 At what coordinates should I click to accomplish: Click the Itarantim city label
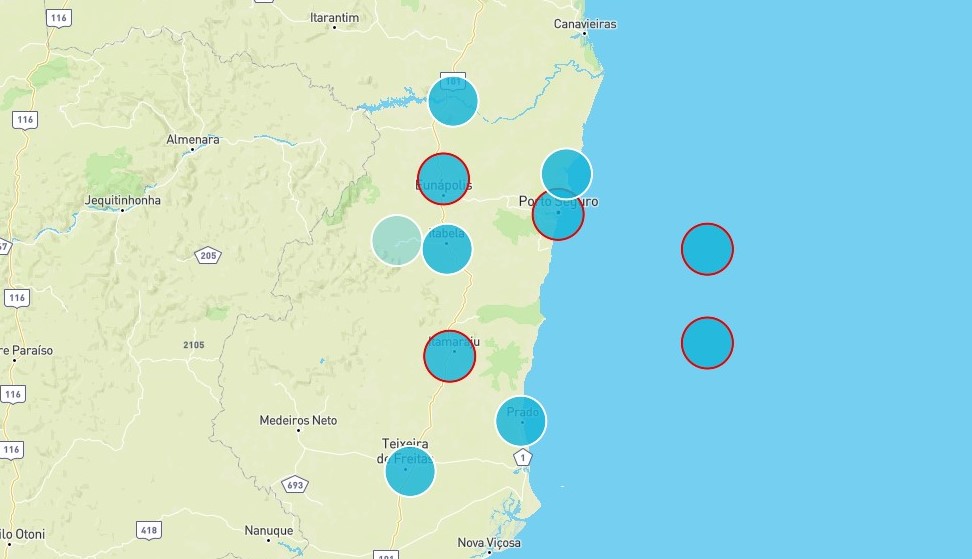(335, 18)
